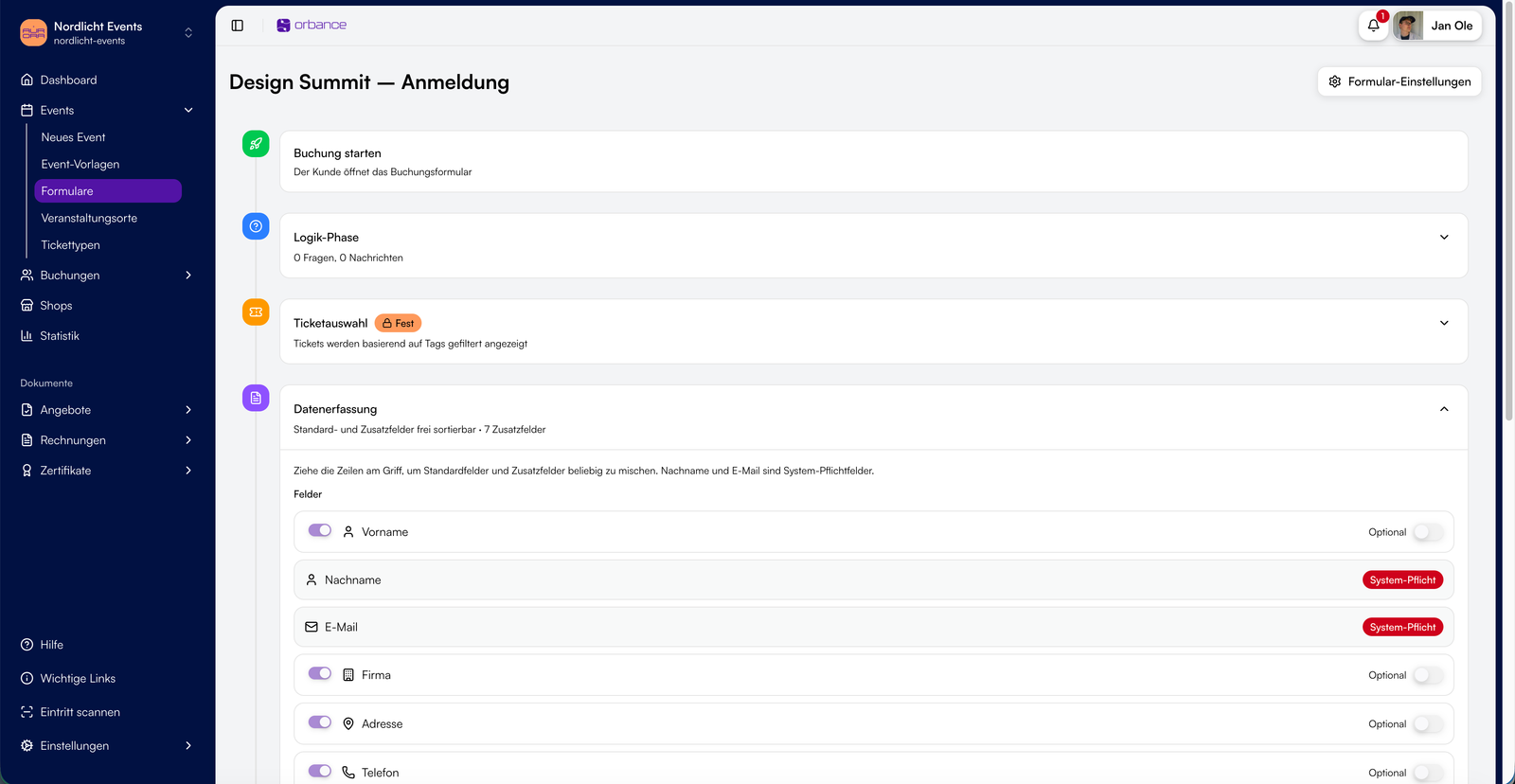Toggle Optional switch for Vorname
Viewport: 1515px width, 784px height.
click(x=1428, y=532)
